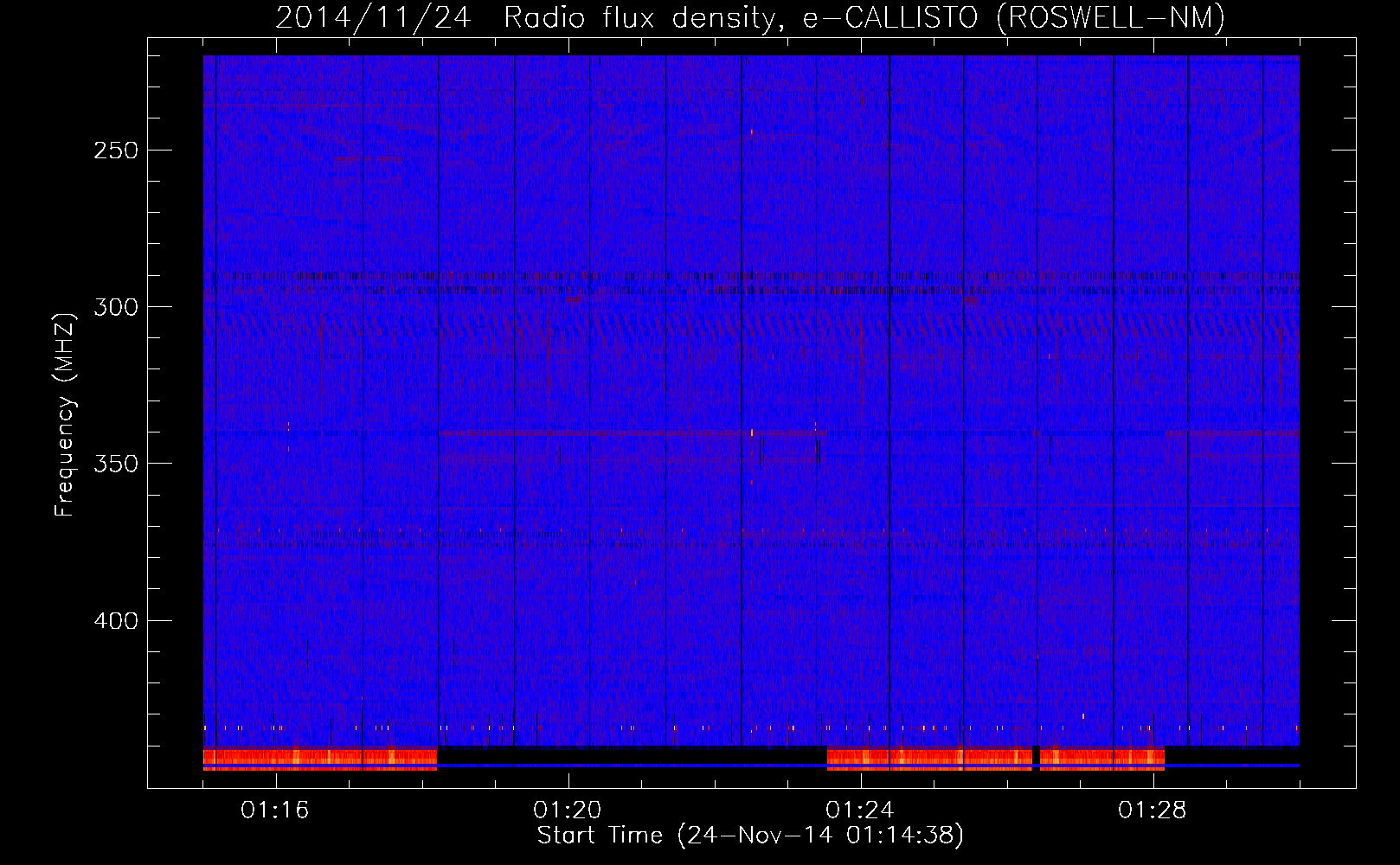The width and height of the screenshot is (1400, 865).
Task: Click the plot title text at top
Action: (x=750, y=17)
